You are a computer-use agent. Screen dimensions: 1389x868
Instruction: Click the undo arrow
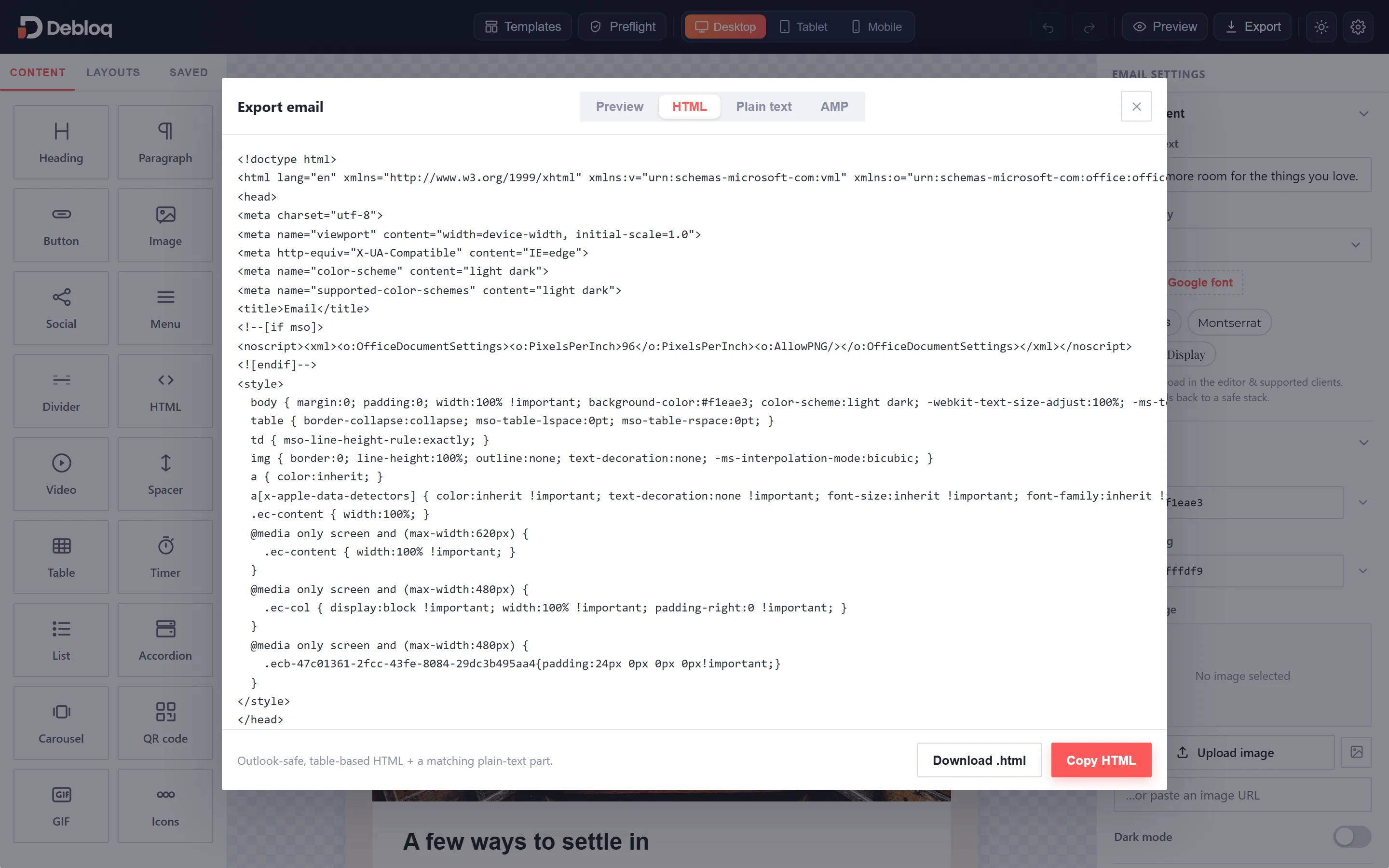[x=1048, y=27]
